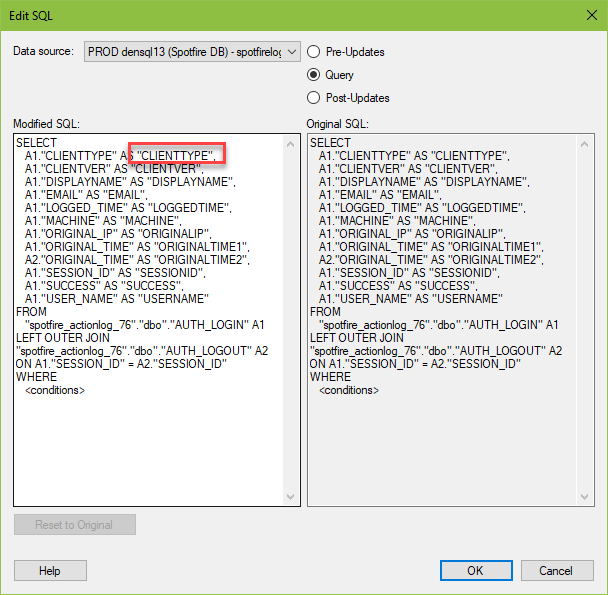Click the ORIGINALTIME2 line in Modified SQL
608x595 pixels.
pyautogui.click(x=137, y=259)
